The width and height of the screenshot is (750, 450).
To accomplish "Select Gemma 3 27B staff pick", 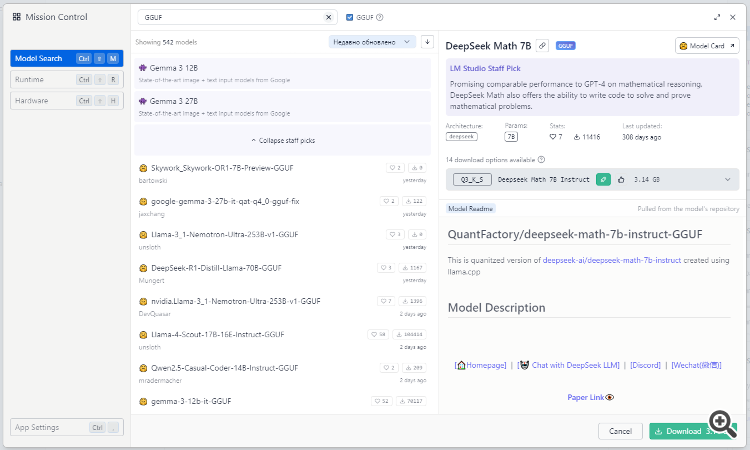I will point(282,107).
